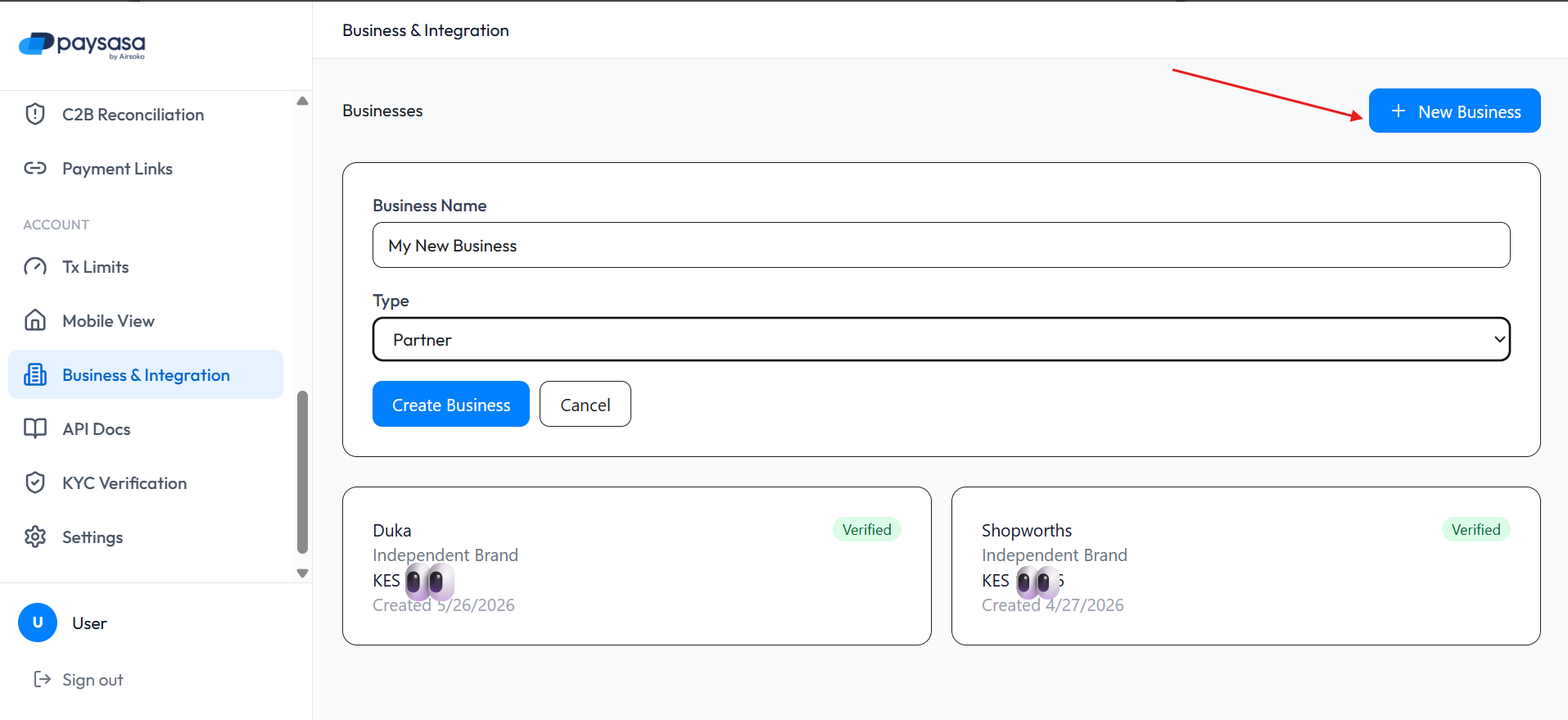The height and width of the screenshot is (720, 1568).
Task: Open KYC Verification page
Action: pyautogui.click(x=146, y=482)
